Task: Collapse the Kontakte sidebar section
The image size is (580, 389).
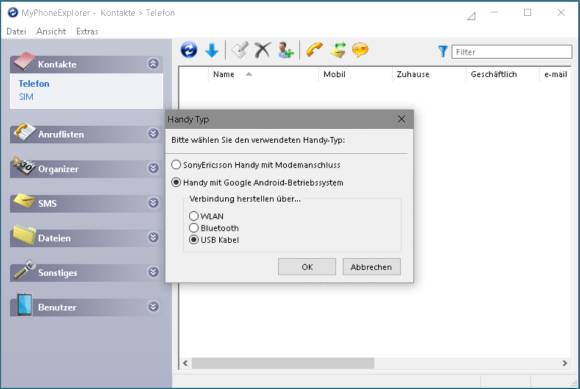Action: pos(153,64)
